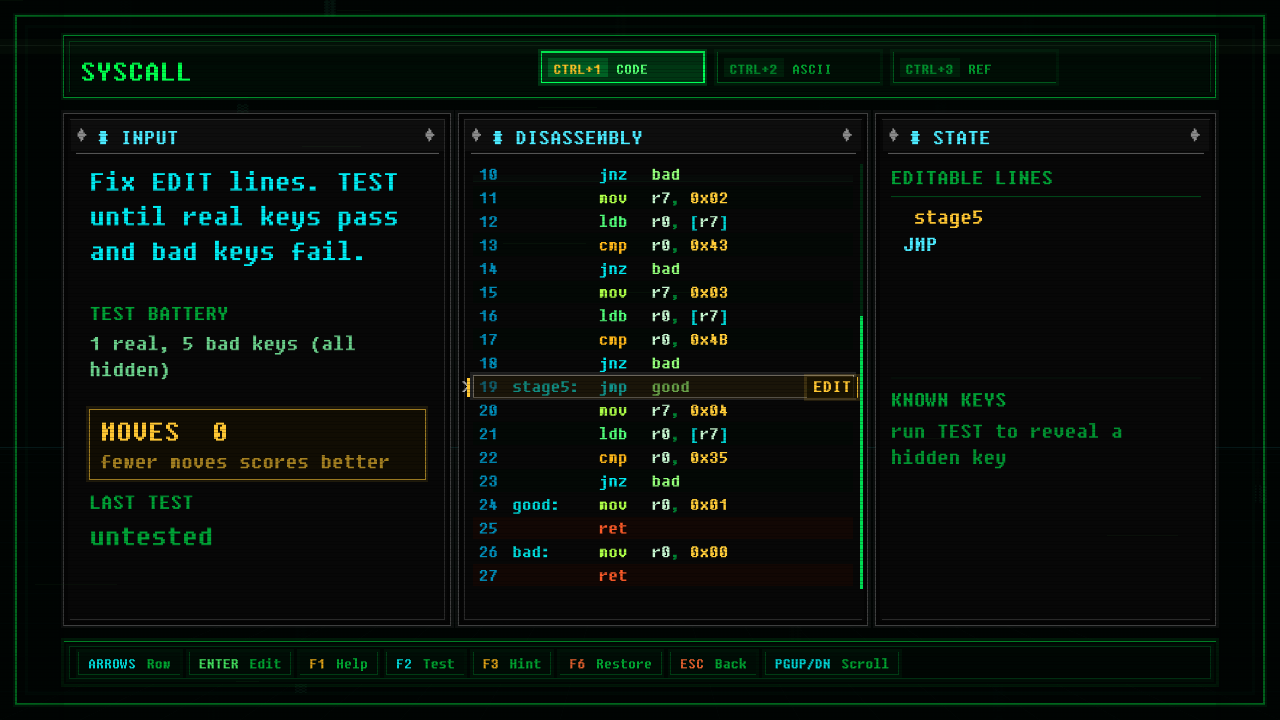Click the '1 real, 5 bad keys' text
The image size is (1280, 720).
click(x=222, y=357)
